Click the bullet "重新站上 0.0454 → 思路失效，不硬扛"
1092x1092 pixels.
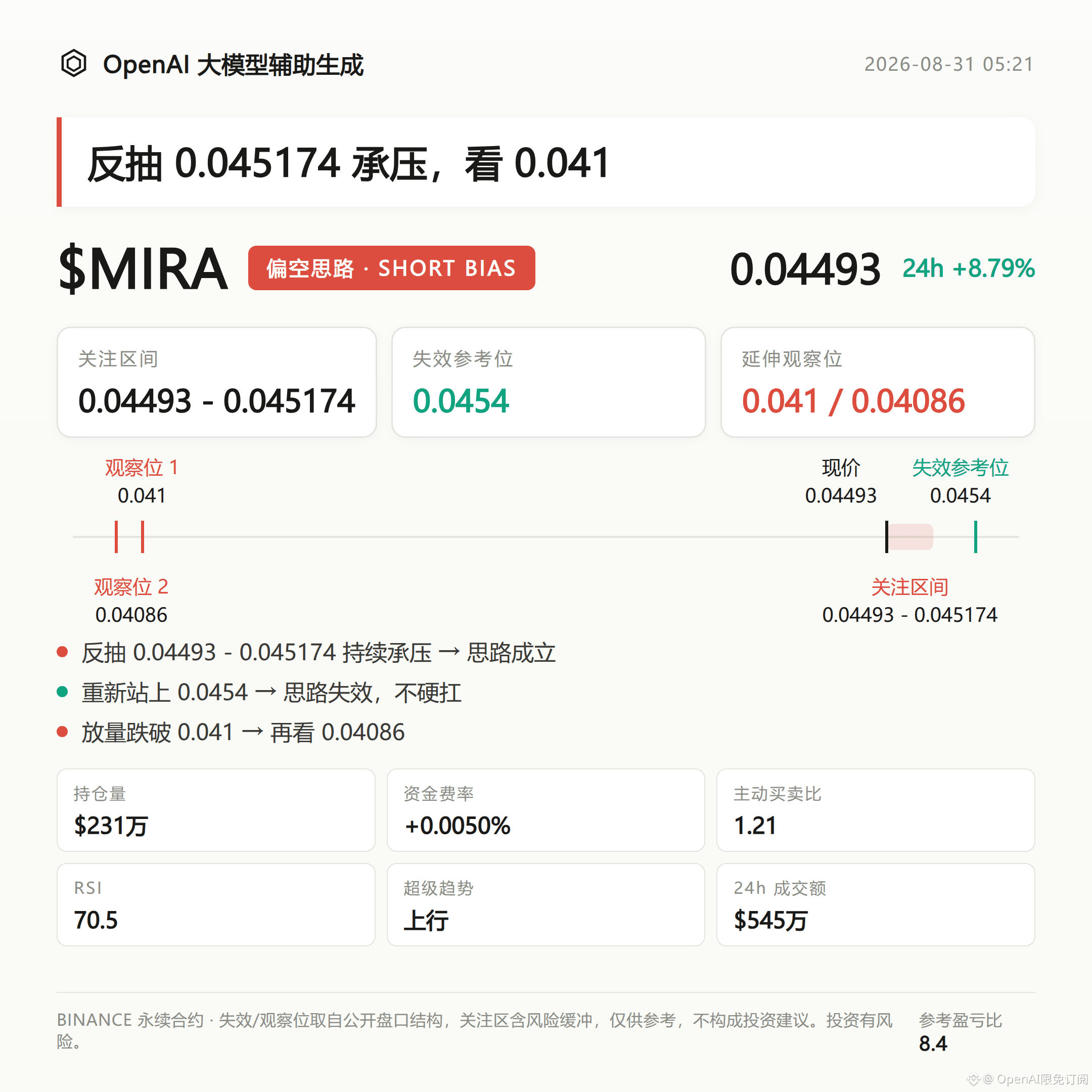pyautogui.click(x=271, y=693)
